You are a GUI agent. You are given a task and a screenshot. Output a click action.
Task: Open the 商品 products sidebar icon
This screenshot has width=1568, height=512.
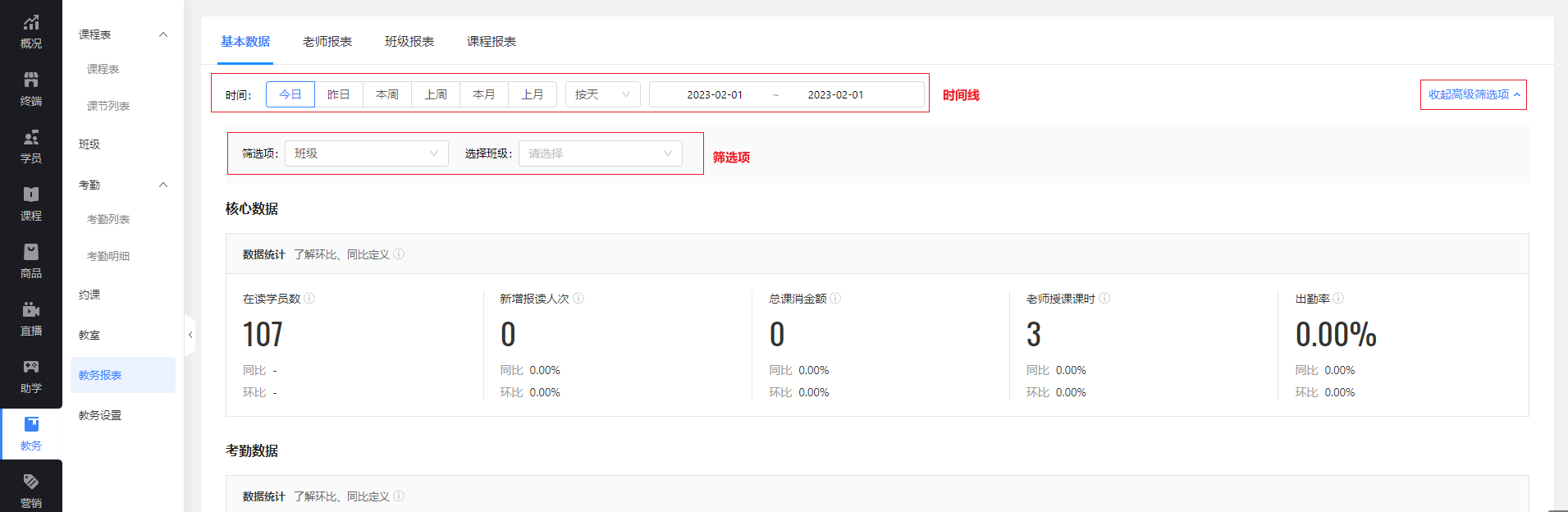click(31, 261)
